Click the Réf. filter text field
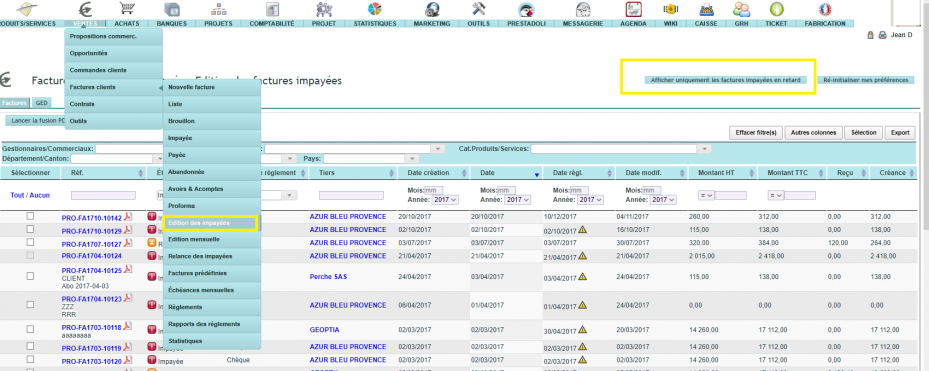This screenshot has height=371, width=929. point(103,195)
